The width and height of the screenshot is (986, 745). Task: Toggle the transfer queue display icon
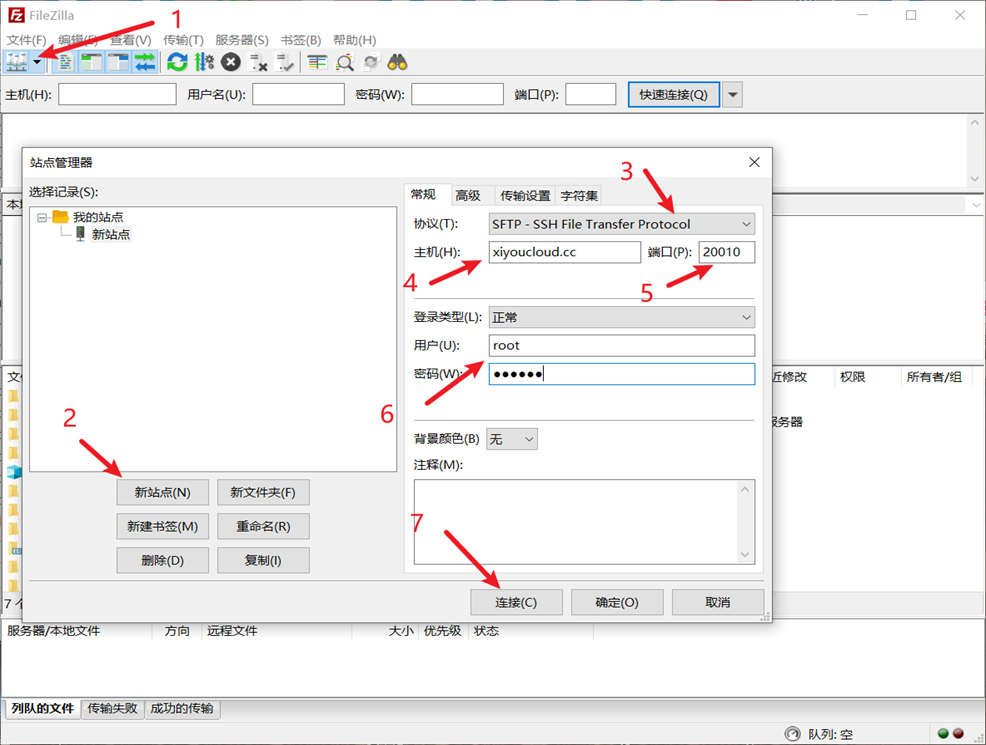(145, 62)
